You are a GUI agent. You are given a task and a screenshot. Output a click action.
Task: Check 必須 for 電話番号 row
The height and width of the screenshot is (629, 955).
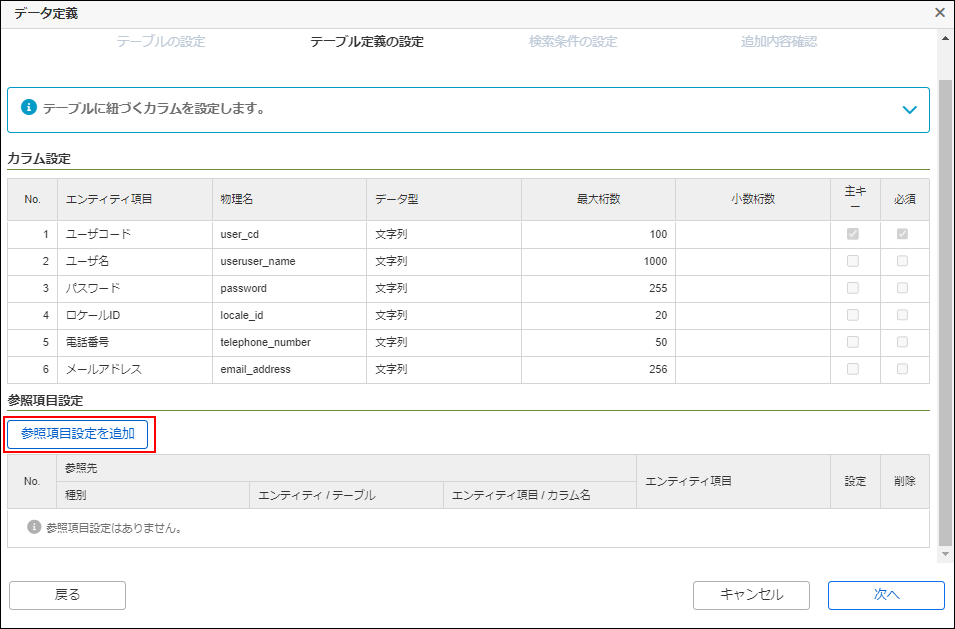click(x=902, y=342)
